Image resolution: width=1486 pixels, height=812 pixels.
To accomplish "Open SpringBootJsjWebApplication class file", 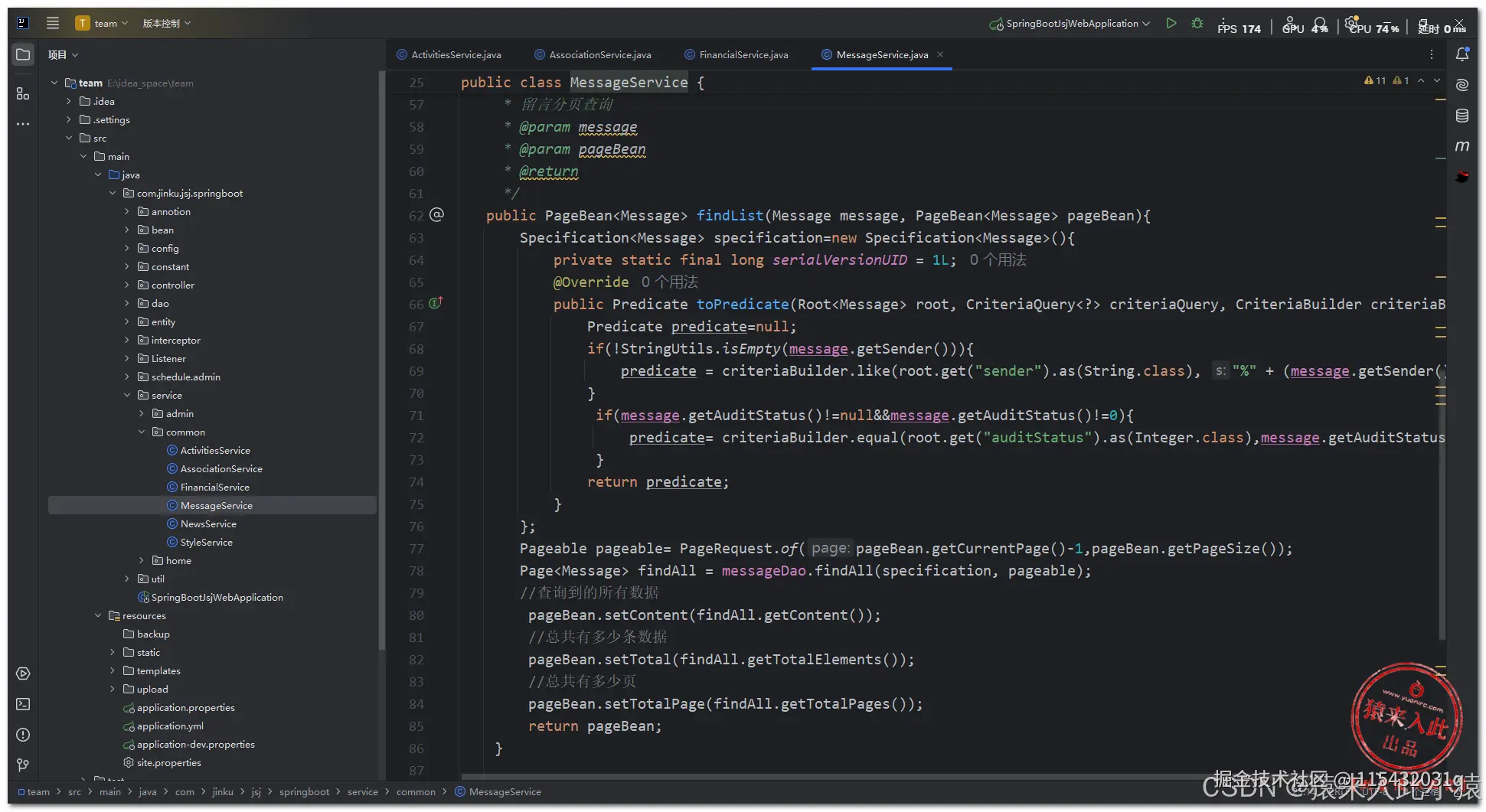I will 217,597.
